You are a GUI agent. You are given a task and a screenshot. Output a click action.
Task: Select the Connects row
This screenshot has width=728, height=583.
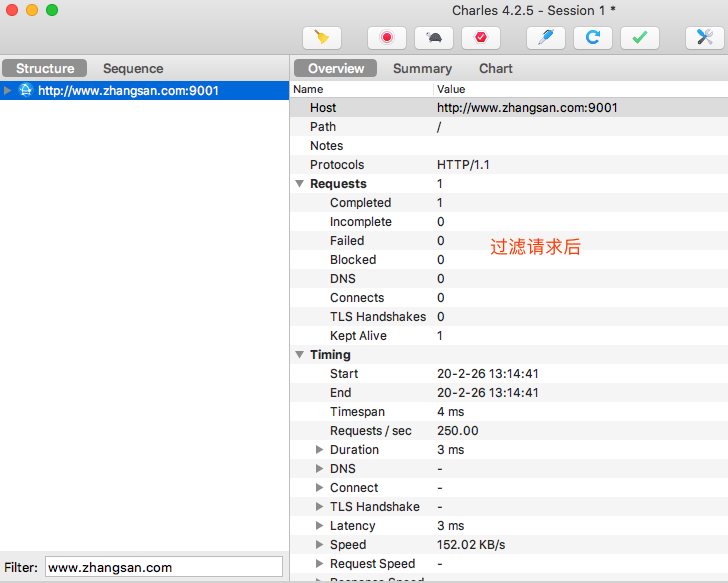[x=509, y=298]
